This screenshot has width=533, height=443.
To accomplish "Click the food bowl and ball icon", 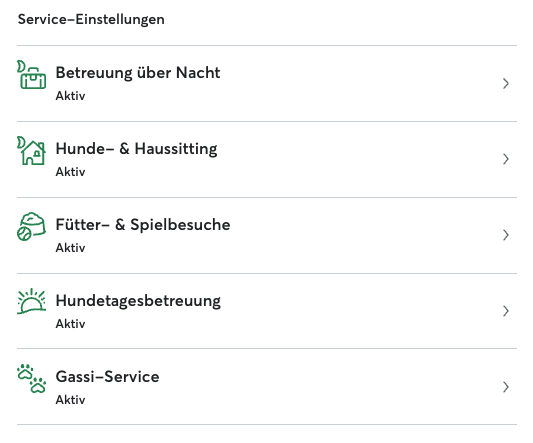I will (x=31, y=226).
